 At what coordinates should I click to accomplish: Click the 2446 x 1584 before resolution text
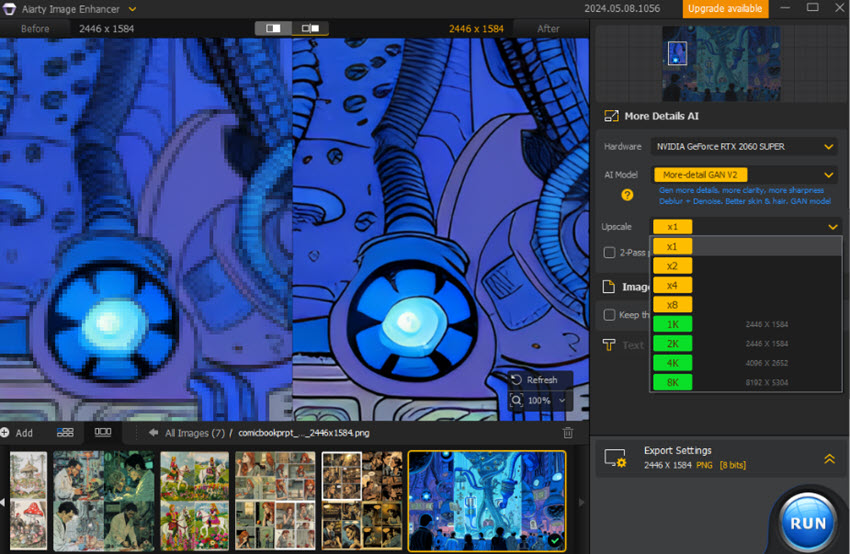tap(106, 29)
